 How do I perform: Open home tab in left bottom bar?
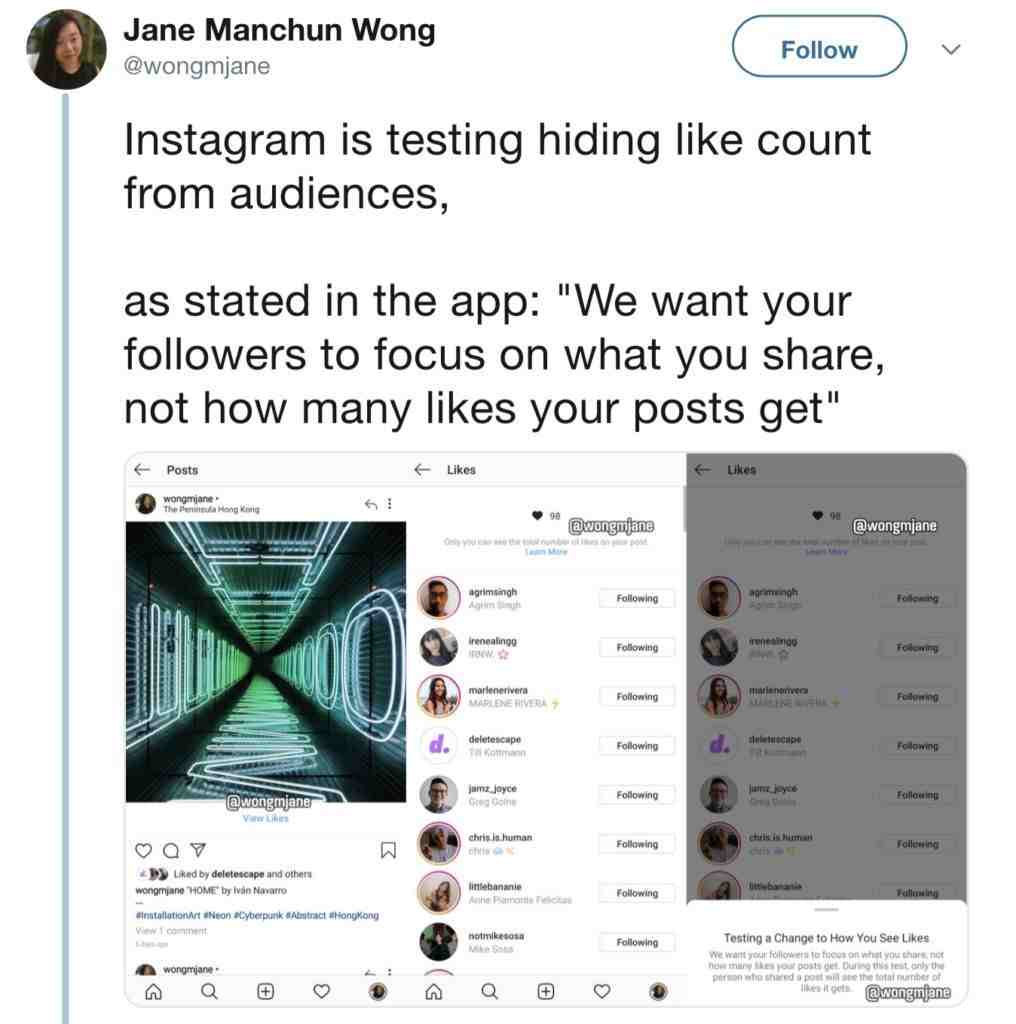[153, 992]
